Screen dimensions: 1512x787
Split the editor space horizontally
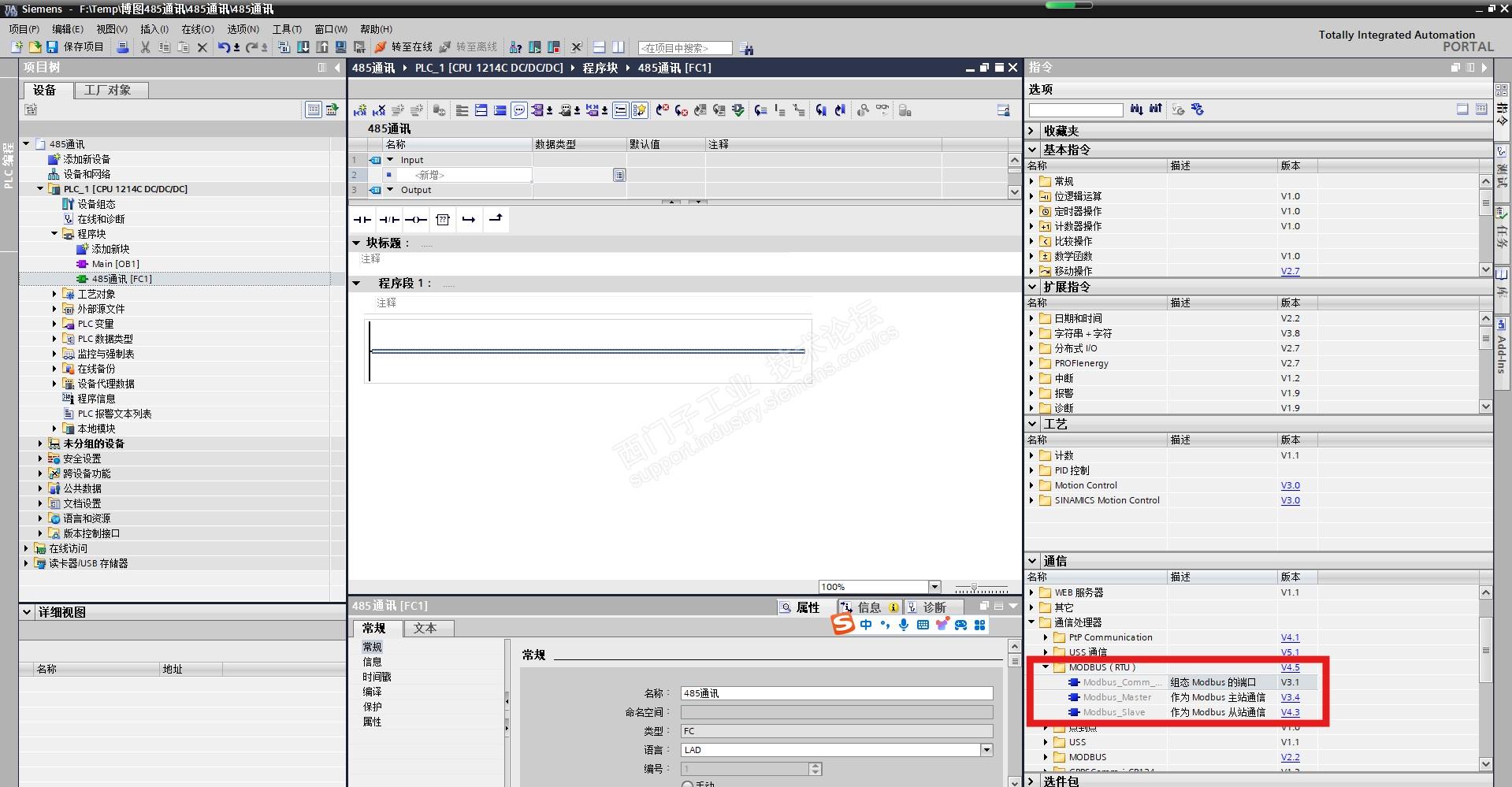click(x=598, y=47)
